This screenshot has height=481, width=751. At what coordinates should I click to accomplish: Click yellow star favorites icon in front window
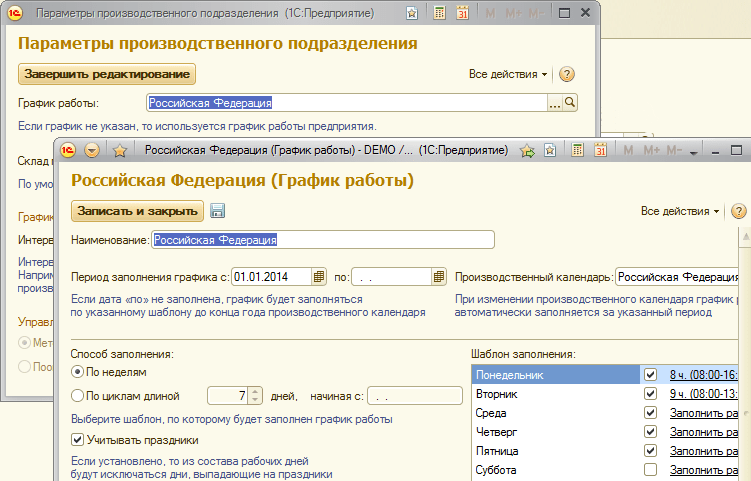tap(120, 151)
